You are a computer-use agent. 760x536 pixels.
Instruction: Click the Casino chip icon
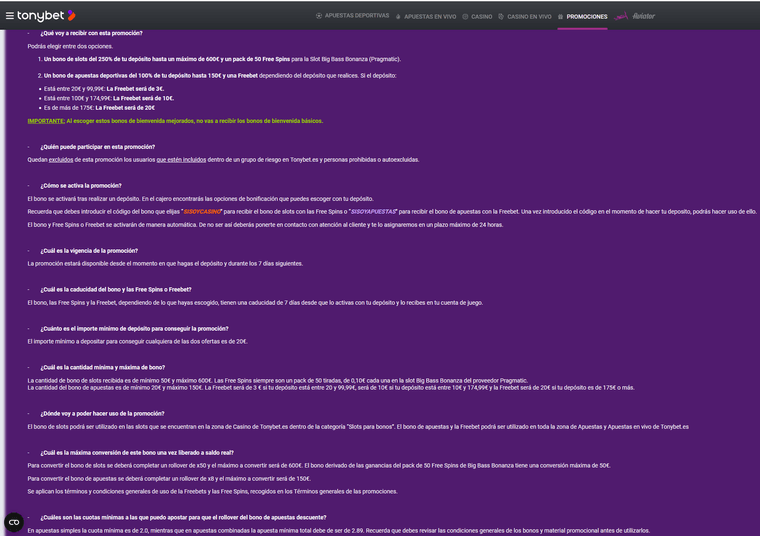(x=465, y=16)
